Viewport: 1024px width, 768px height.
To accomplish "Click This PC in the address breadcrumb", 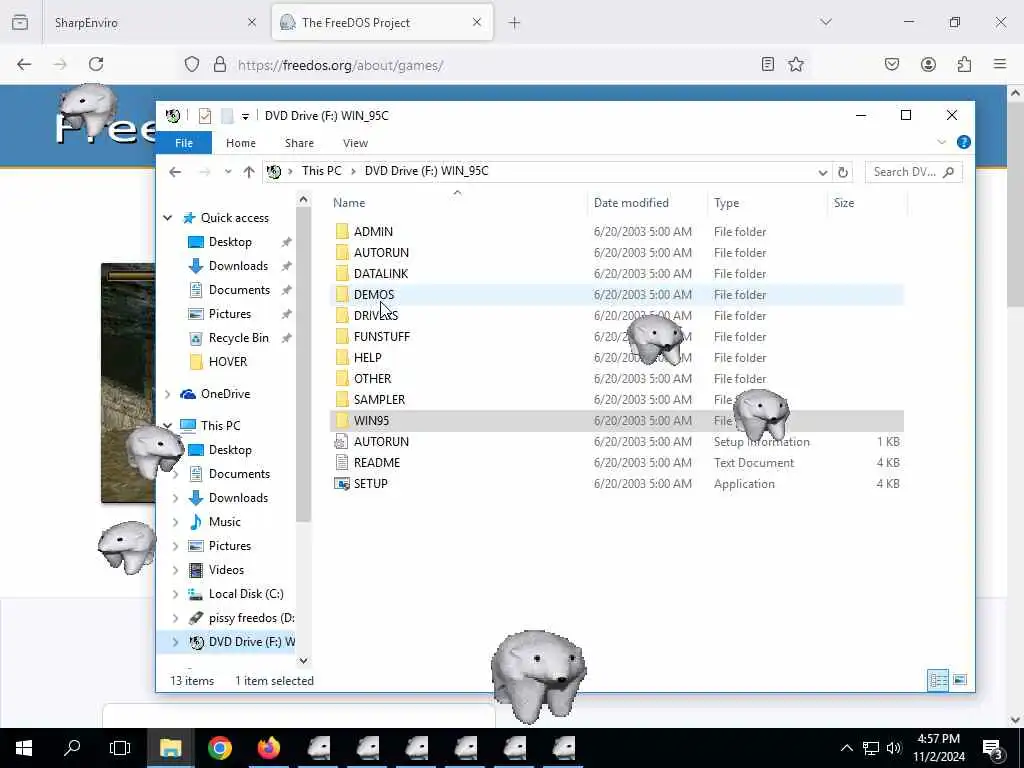I will [x=321, y=171].
